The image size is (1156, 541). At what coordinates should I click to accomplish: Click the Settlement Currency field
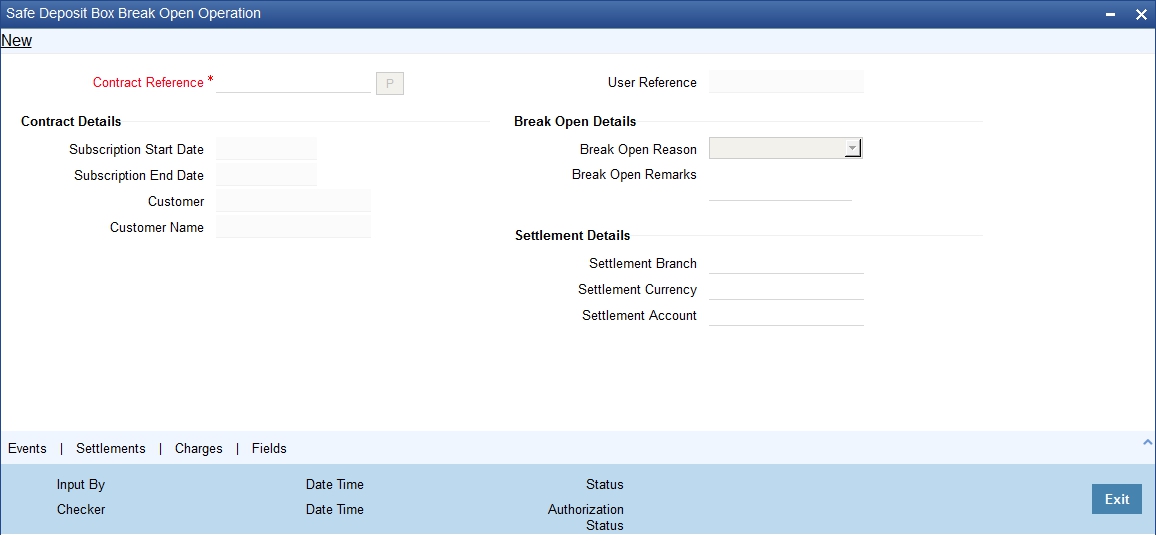coord(786,289)
